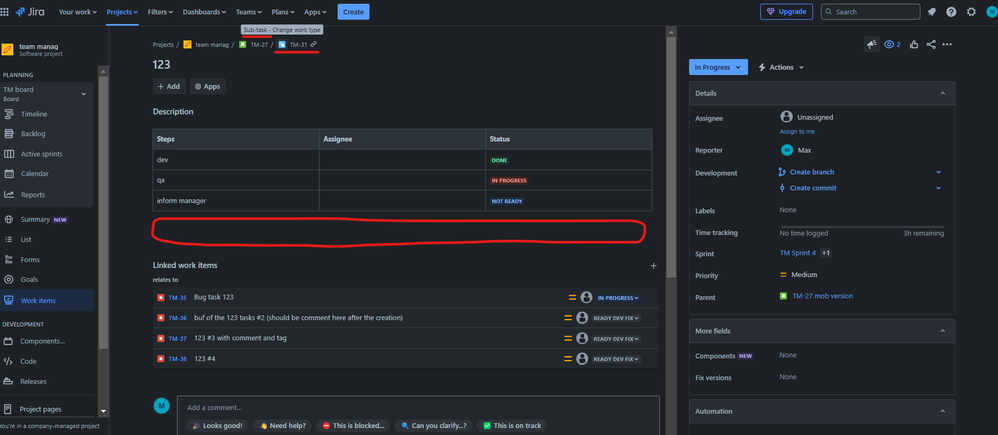Open List in the sidebar
The height and width of the screenshot is (435, 998).
pyautogui.click(x=25, y=239)
